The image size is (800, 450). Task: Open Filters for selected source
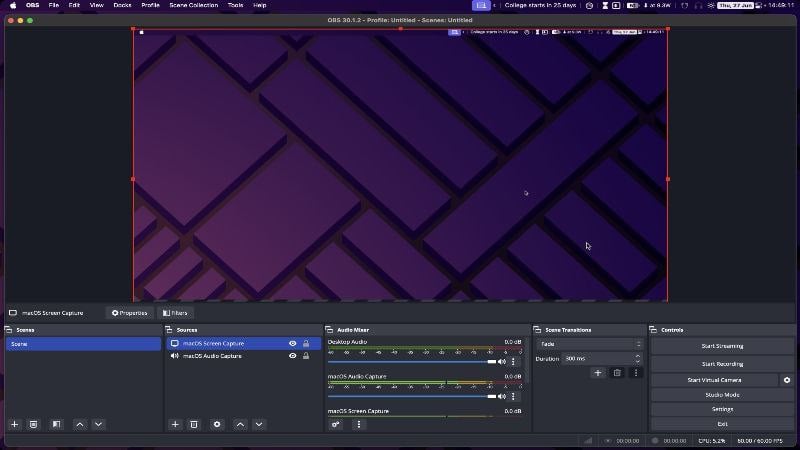coord(175,313)
